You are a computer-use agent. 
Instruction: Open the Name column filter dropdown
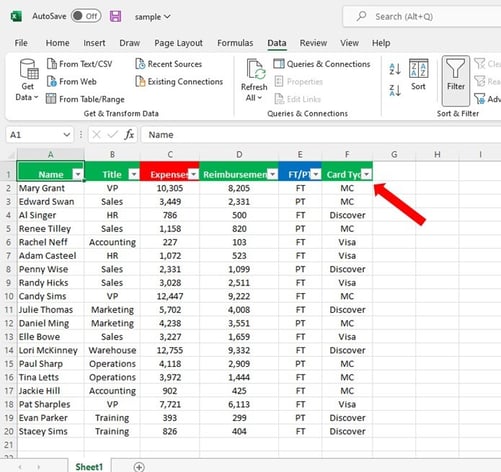click(78, 174)
